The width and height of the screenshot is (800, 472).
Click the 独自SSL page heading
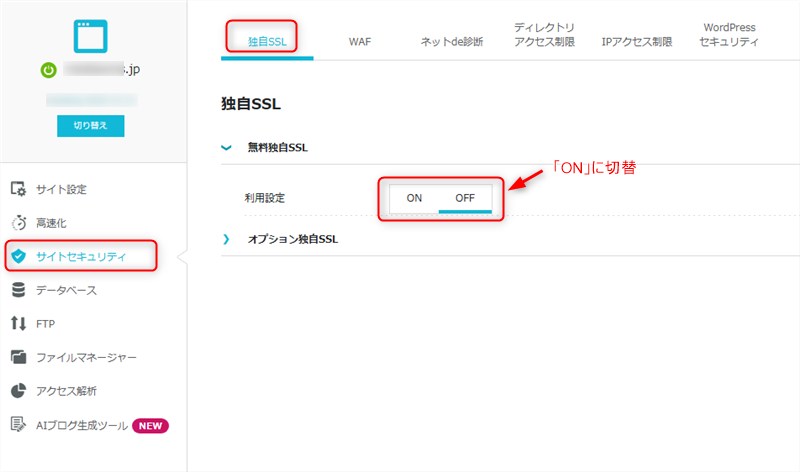251,104
